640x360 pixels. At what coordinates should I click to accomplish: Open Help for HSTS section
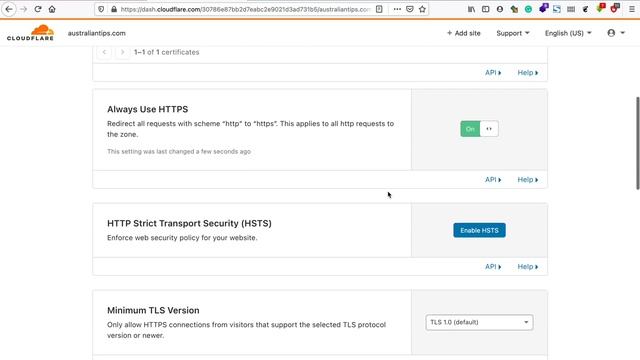[528, 267]
